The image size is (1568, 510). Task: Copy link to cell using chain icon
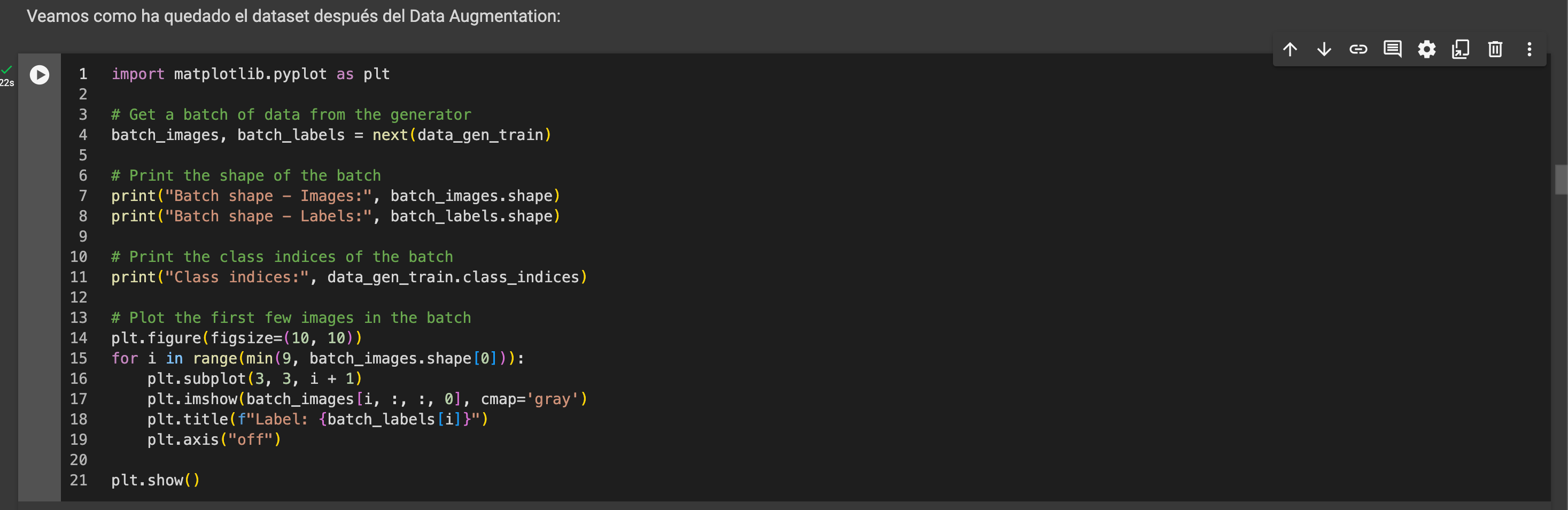(x=1358, y=49)
